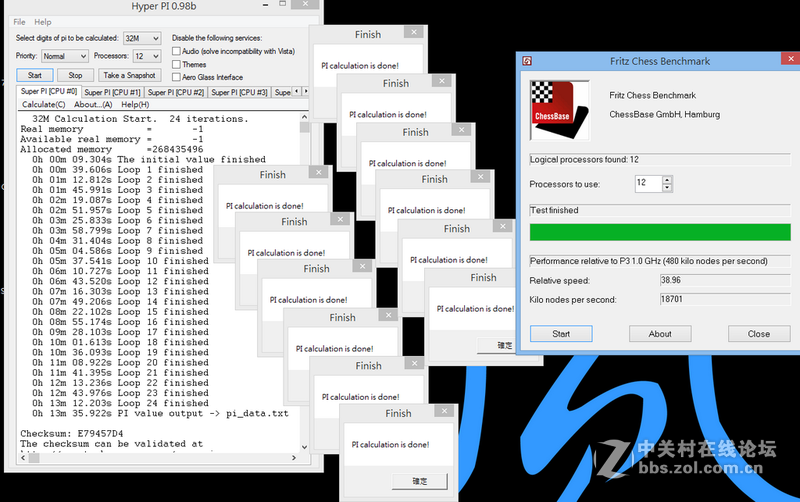Open the Priority dropdown set to Normal
This screenshot has width=800, height=502.
65,56
